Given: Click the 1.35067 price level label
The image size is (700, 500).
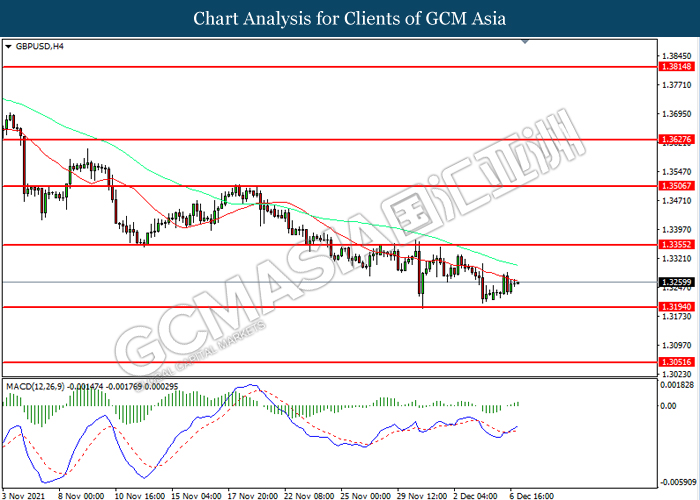Looking at the screenshot, I should click(x=677, y=186).
